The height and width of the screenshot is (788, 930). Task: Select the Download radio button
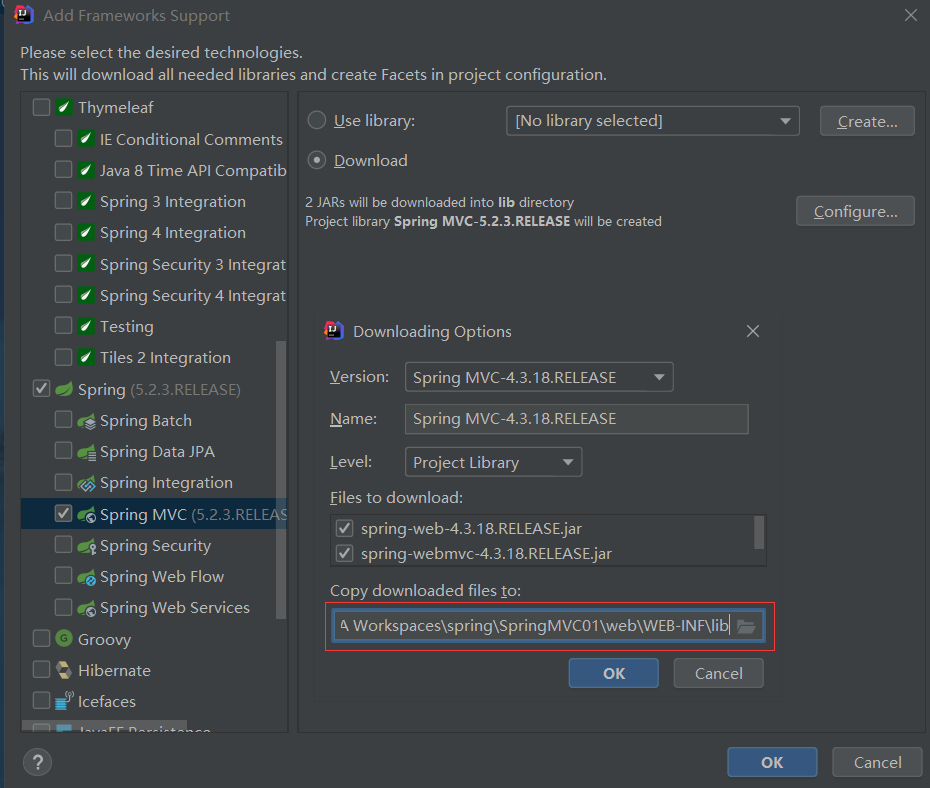[317, 160]
